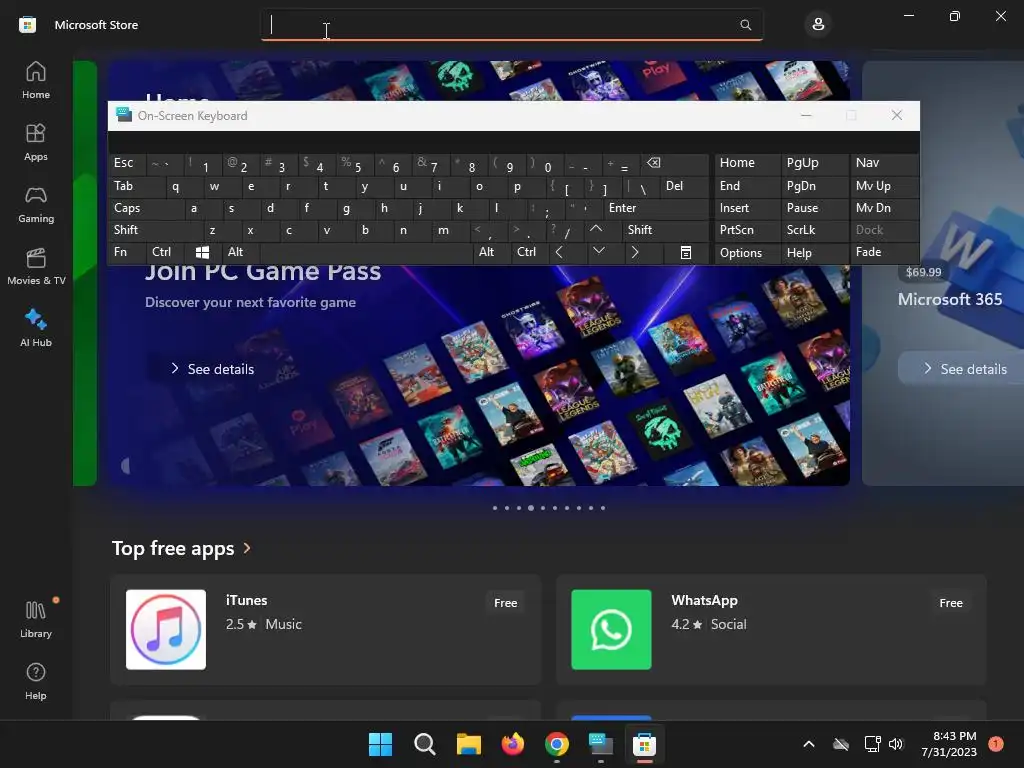Toggle the left Shift key
Image resolution: width=1024 pixels, height=768 pixels.
click(155, 230)
